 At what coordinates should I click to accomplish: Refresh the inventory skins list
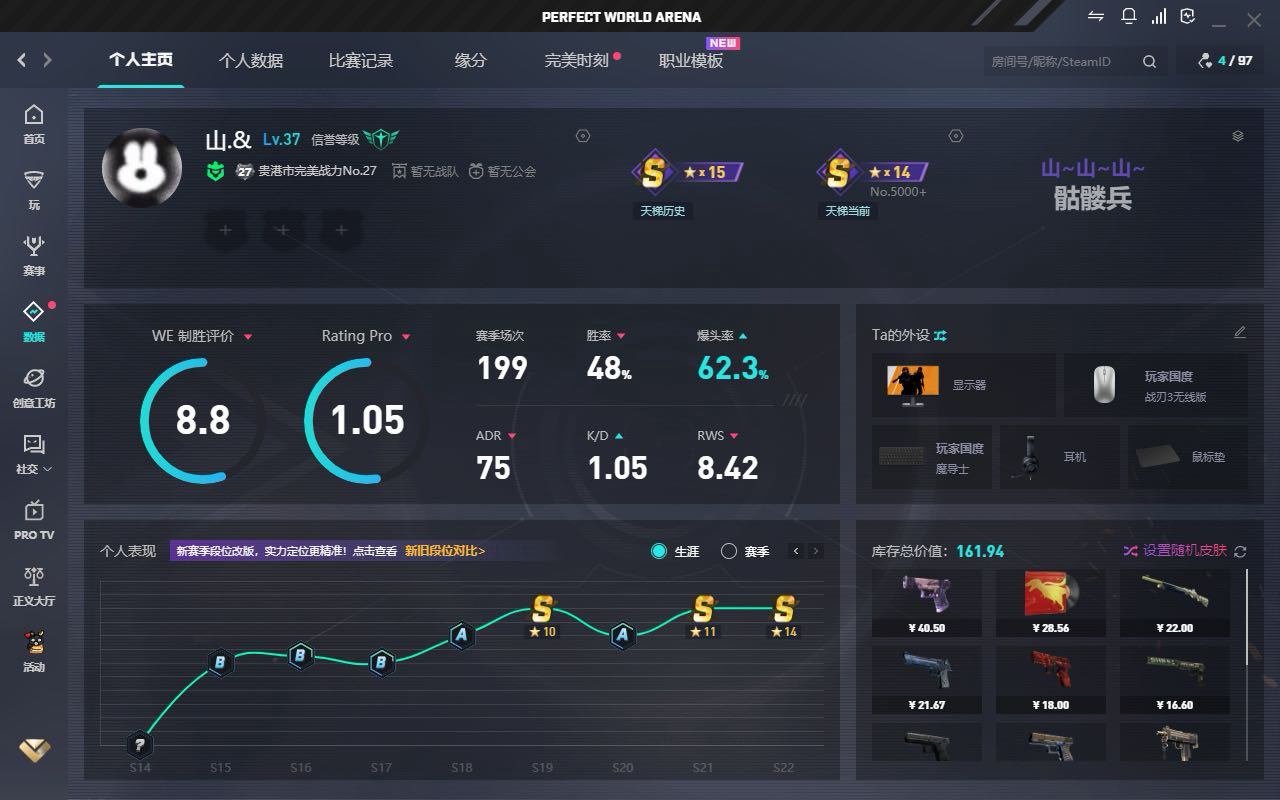1240,551
